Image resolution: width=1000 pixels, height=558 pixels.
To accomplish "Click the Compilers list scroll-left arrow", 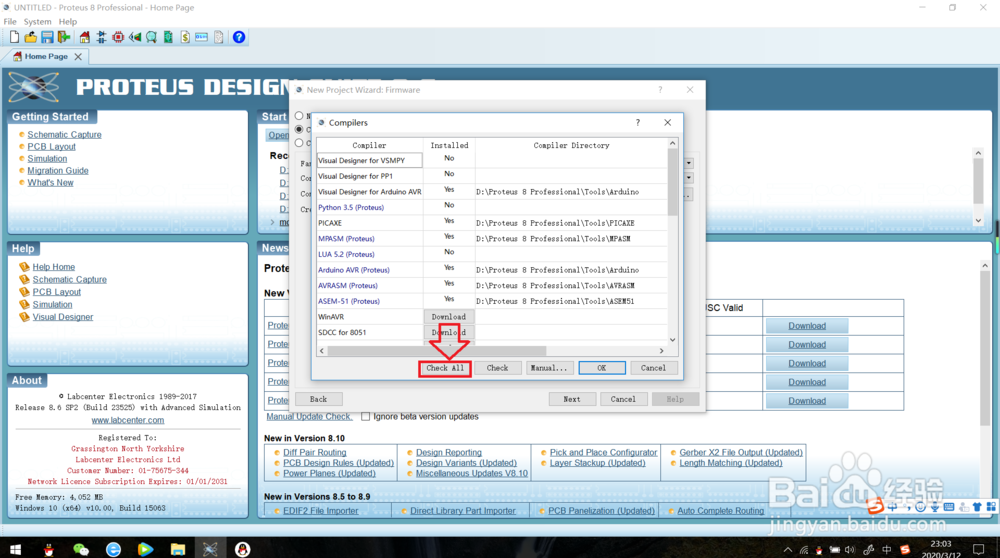I will 322,351.
